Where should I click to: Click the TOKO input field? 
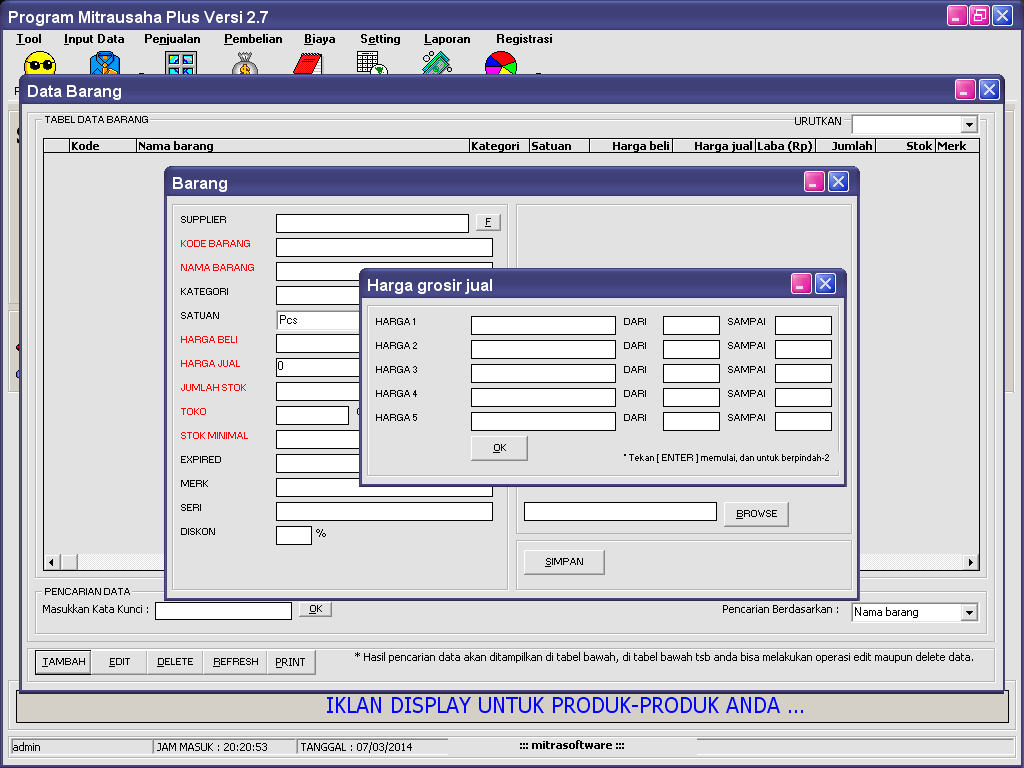click(312, 415)
